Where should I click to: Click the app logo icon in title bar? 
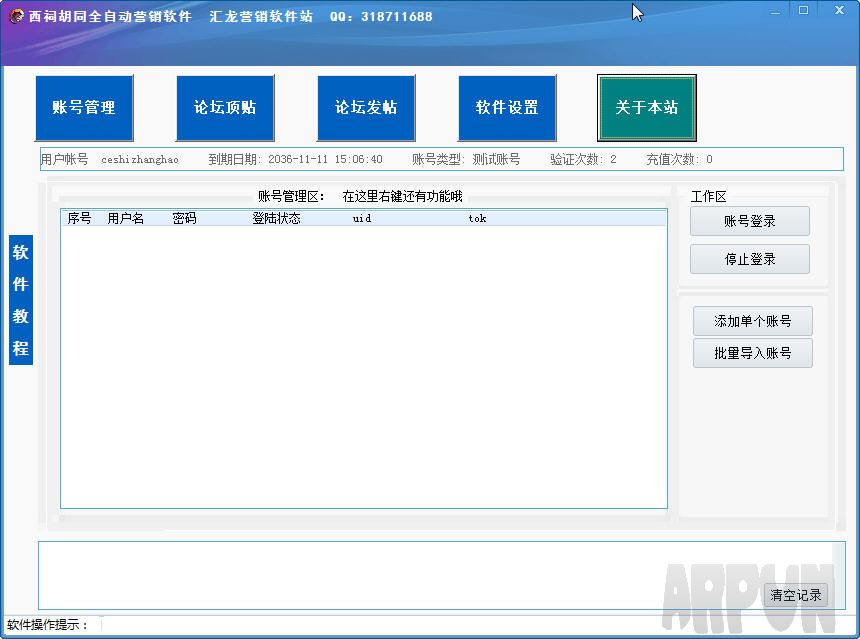click(16, 16)
